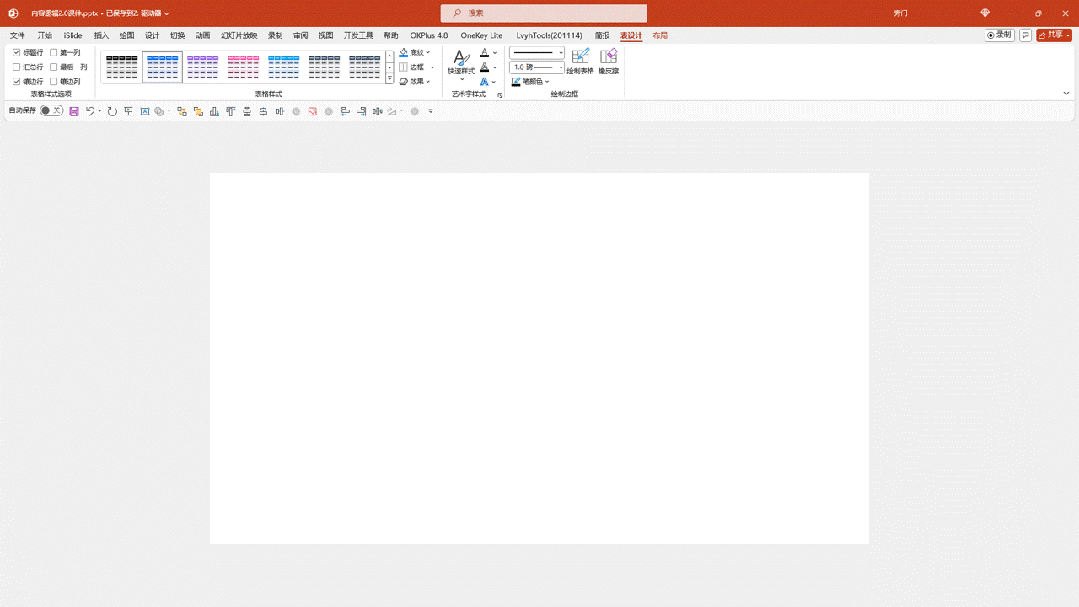The height and width of the screenshot is (607, 1079).
Task: Click the Share (共享) button
Action: (1054, 35)
